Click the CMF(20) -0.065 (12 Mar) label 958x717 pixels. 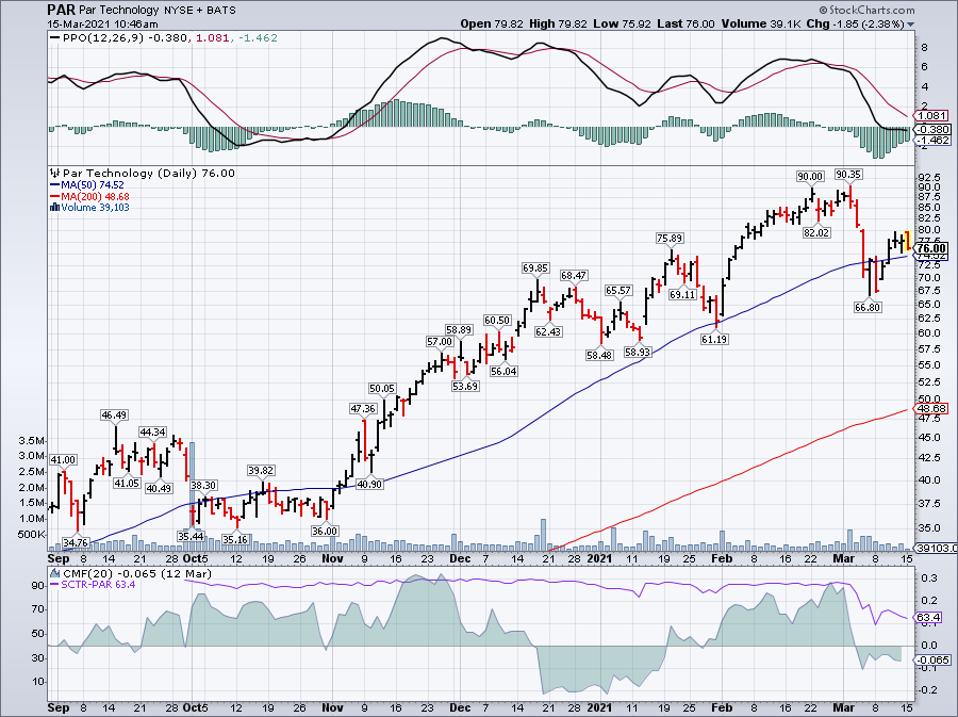137,573
